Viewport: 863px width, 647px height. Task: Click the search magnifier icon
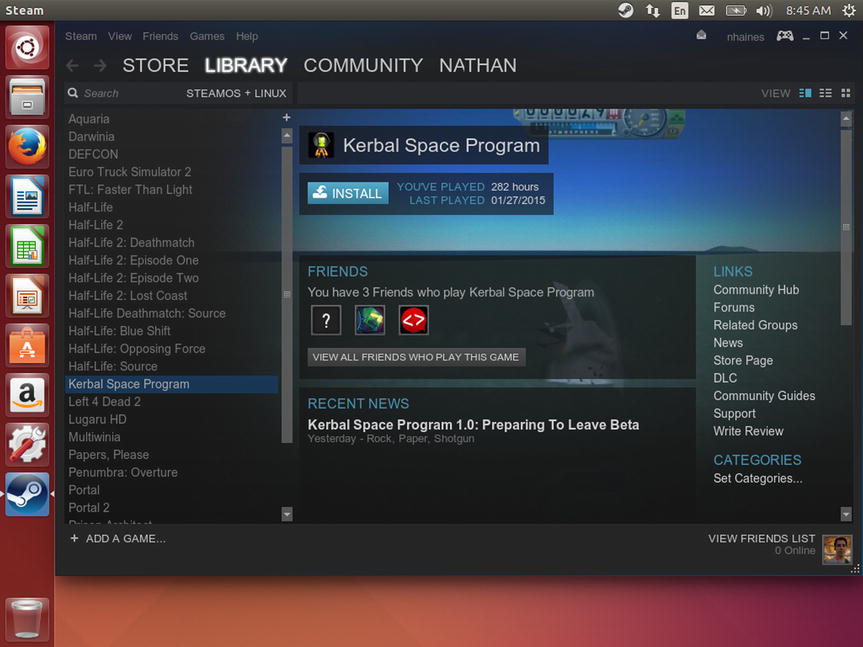click(x=73, y=93)
